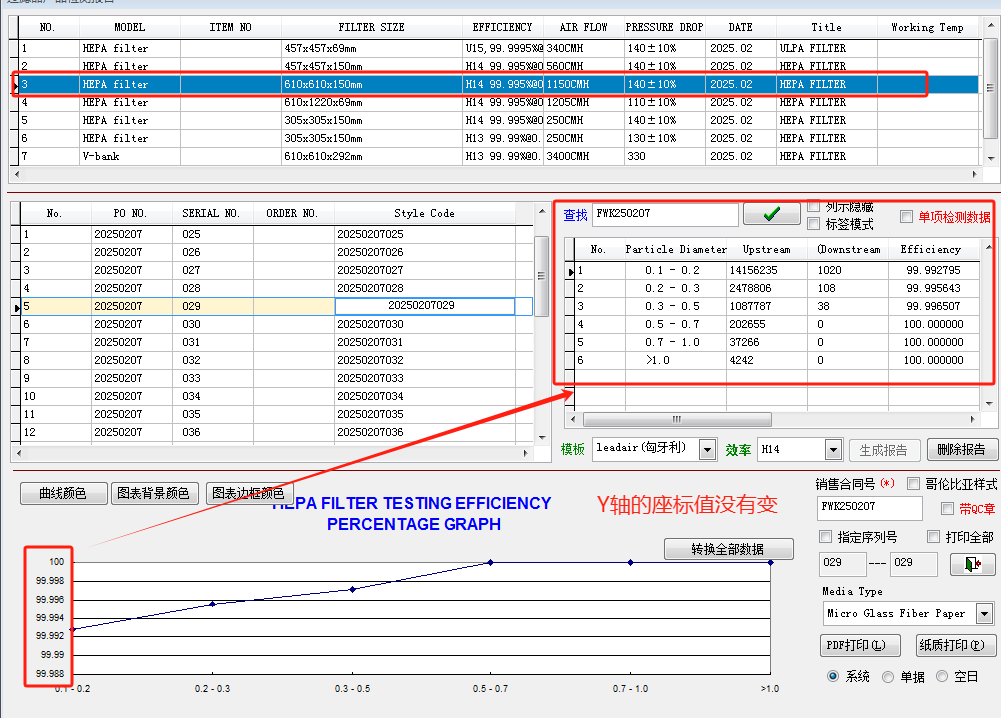The width and height of the screenshot is (1001, 718).
Task: Click the filter table's scroll down arrow
Action: coord(991,158)
